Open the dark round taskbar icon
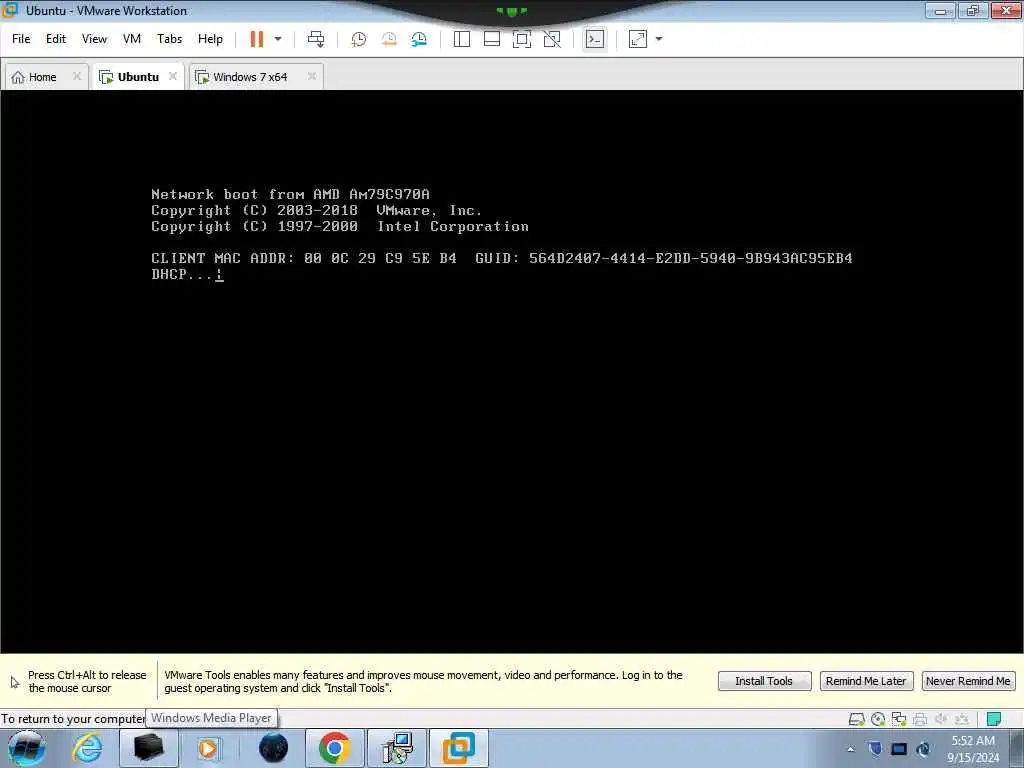This screenshot has width=1024, height=768. click(274, 748)
